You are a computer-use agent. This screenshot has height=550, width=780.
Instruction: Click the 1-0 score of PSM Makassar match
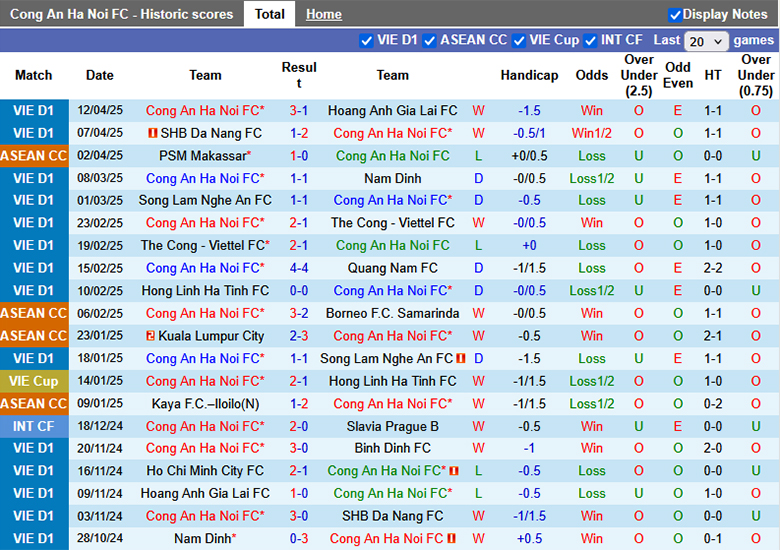[298, 156]
